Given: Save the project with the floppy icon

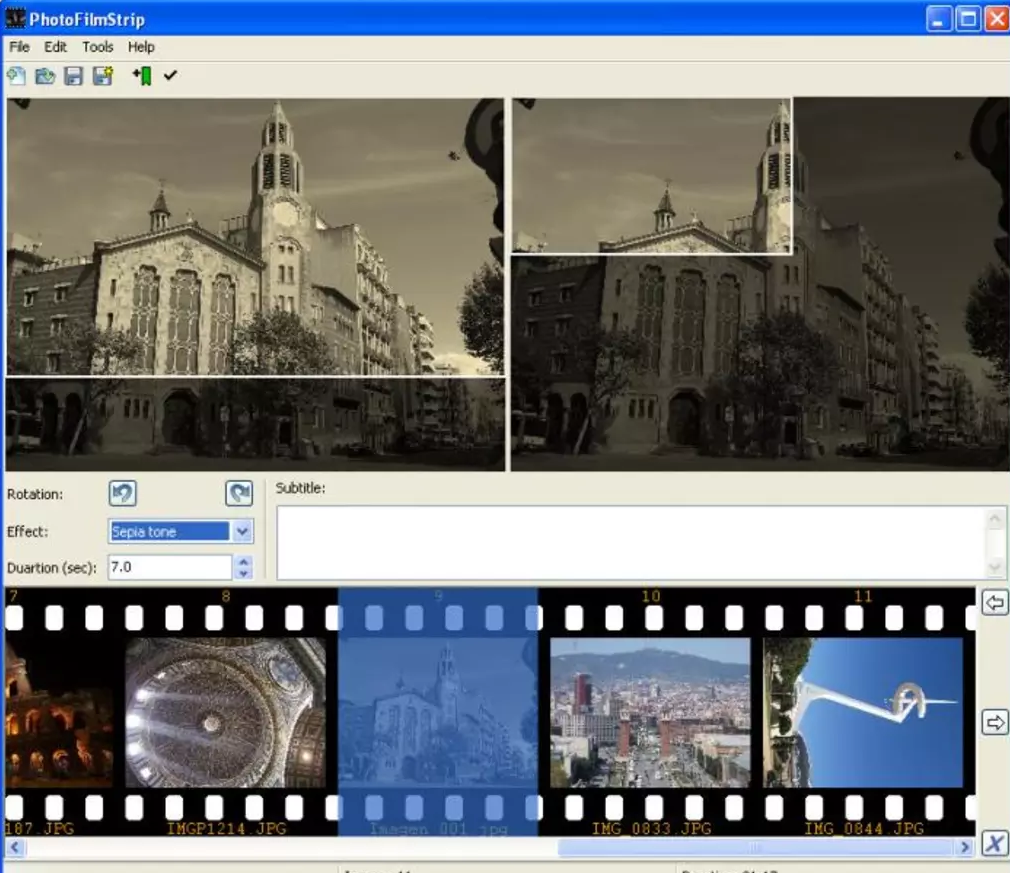Looking at the screenshot, I should click(73, 76).
